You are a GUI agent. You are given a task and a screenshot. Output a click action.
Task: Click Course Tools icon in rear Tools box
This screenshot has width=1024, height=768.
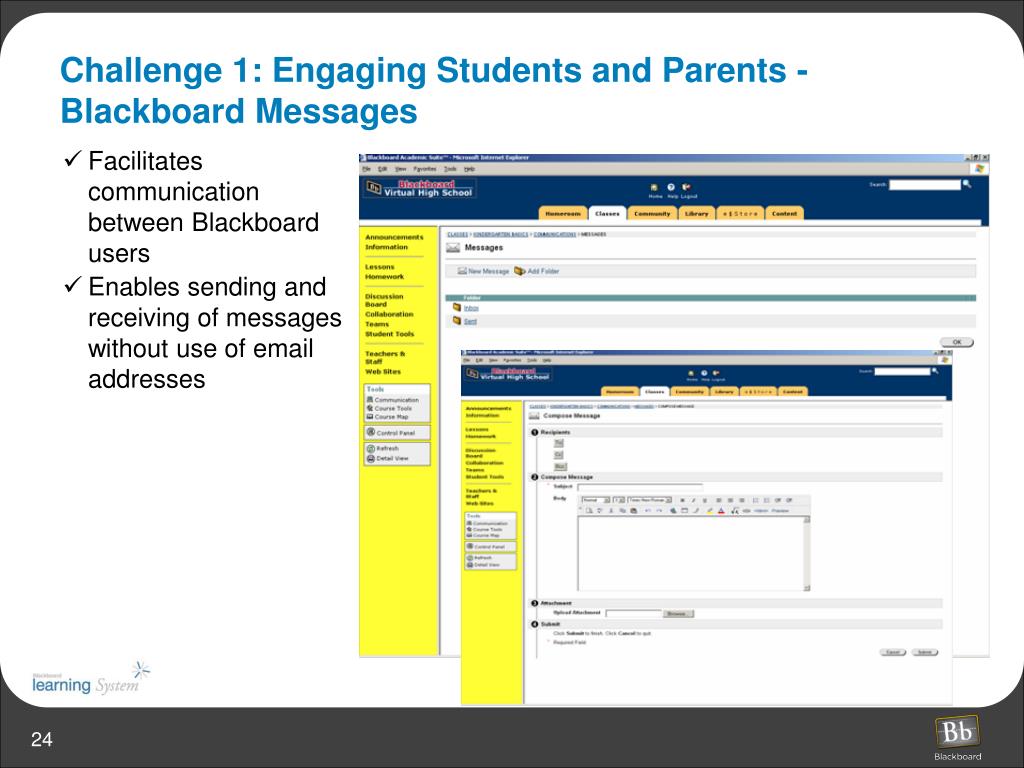click(370, 408)
